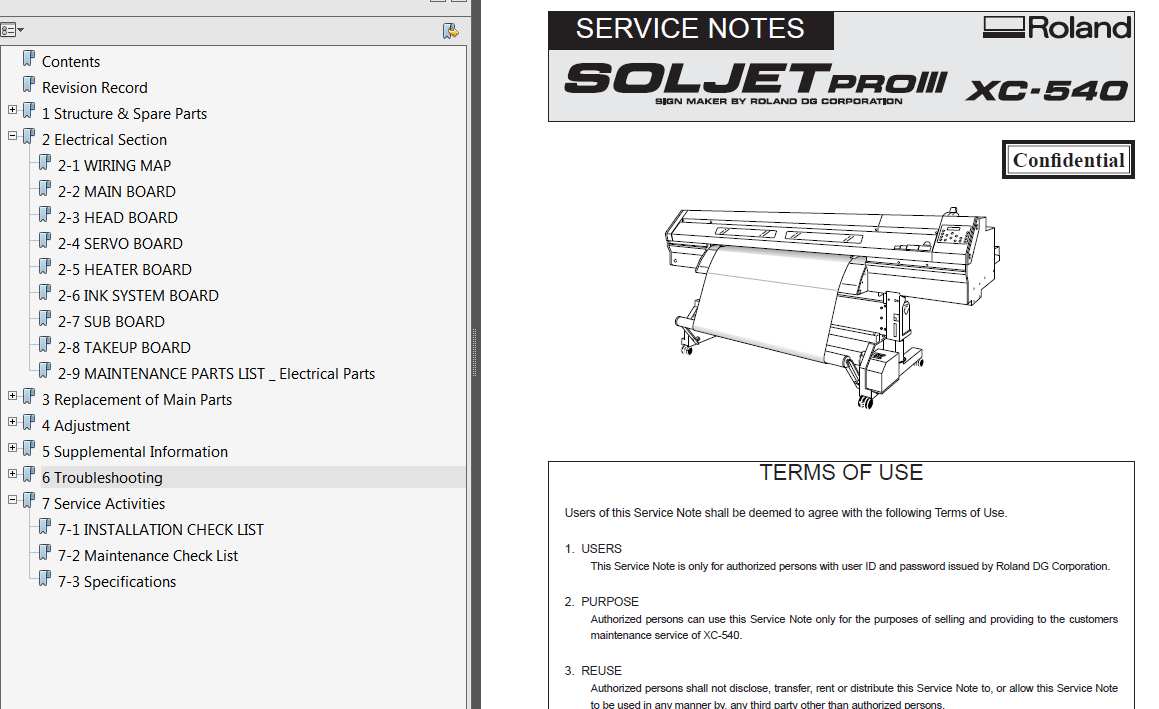Open the 2-5 HEATER BOARD bookmark
The width and height of the screenshot is (1159, 709).
pos(125,270)
